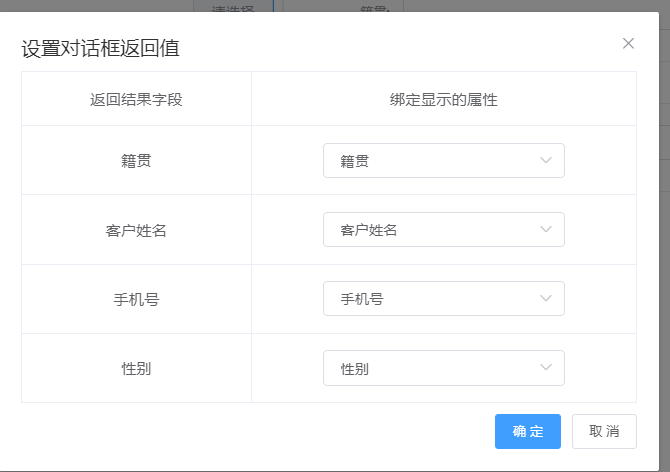This screenshot has height=472, width=670.
Task: Click the dimmed 请选择 field behind the dialog
Action: tap(232, 6)
